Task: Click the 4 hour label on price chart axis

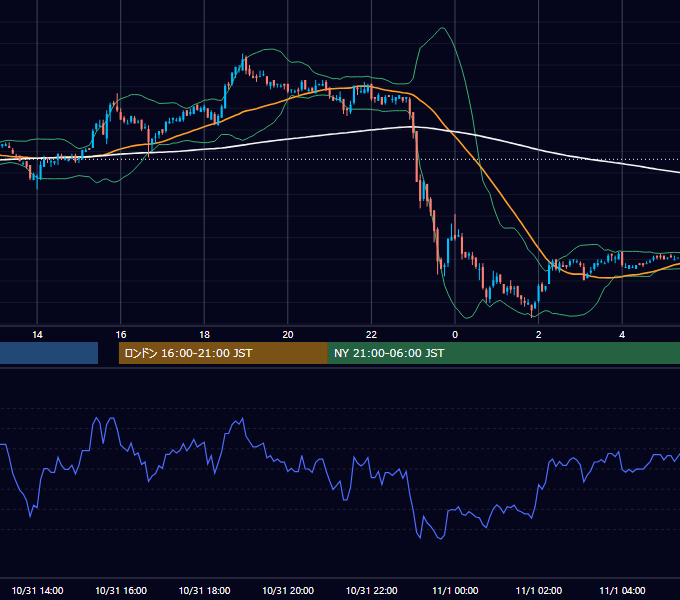Action: click(622, 335)
